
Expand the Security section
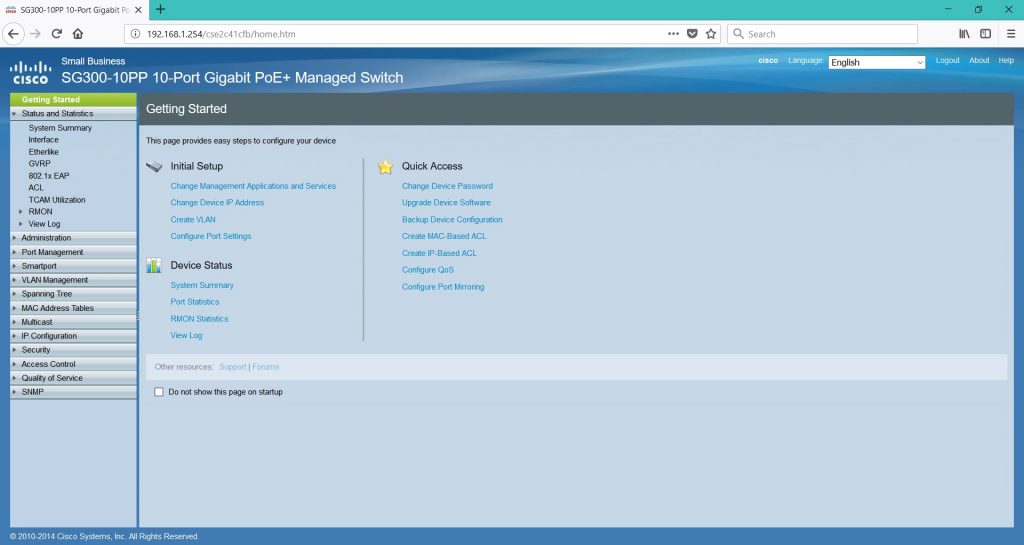pos(73,350)
